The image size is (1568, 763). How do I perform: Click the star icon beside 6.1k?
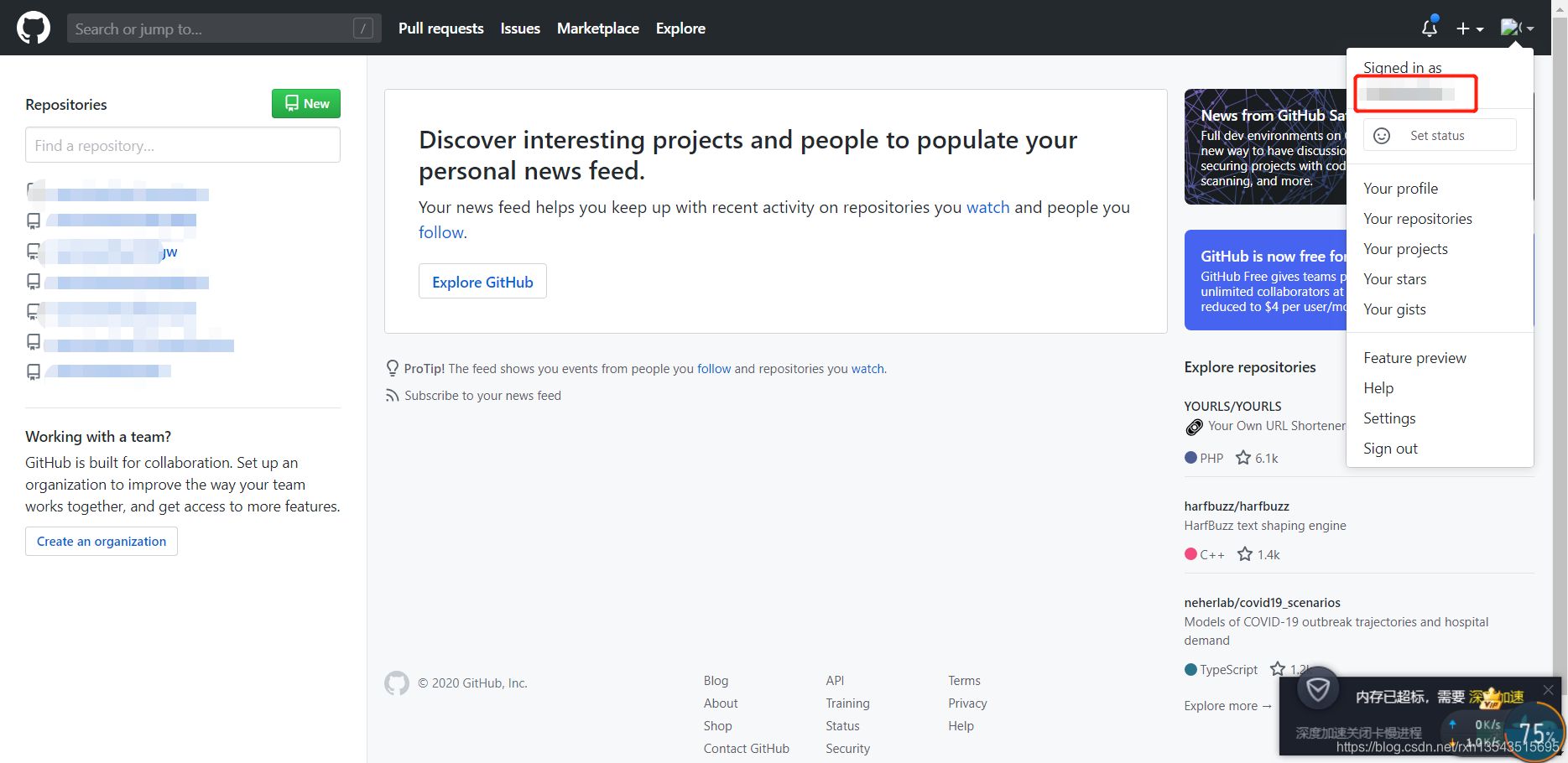coord(1243,458)
